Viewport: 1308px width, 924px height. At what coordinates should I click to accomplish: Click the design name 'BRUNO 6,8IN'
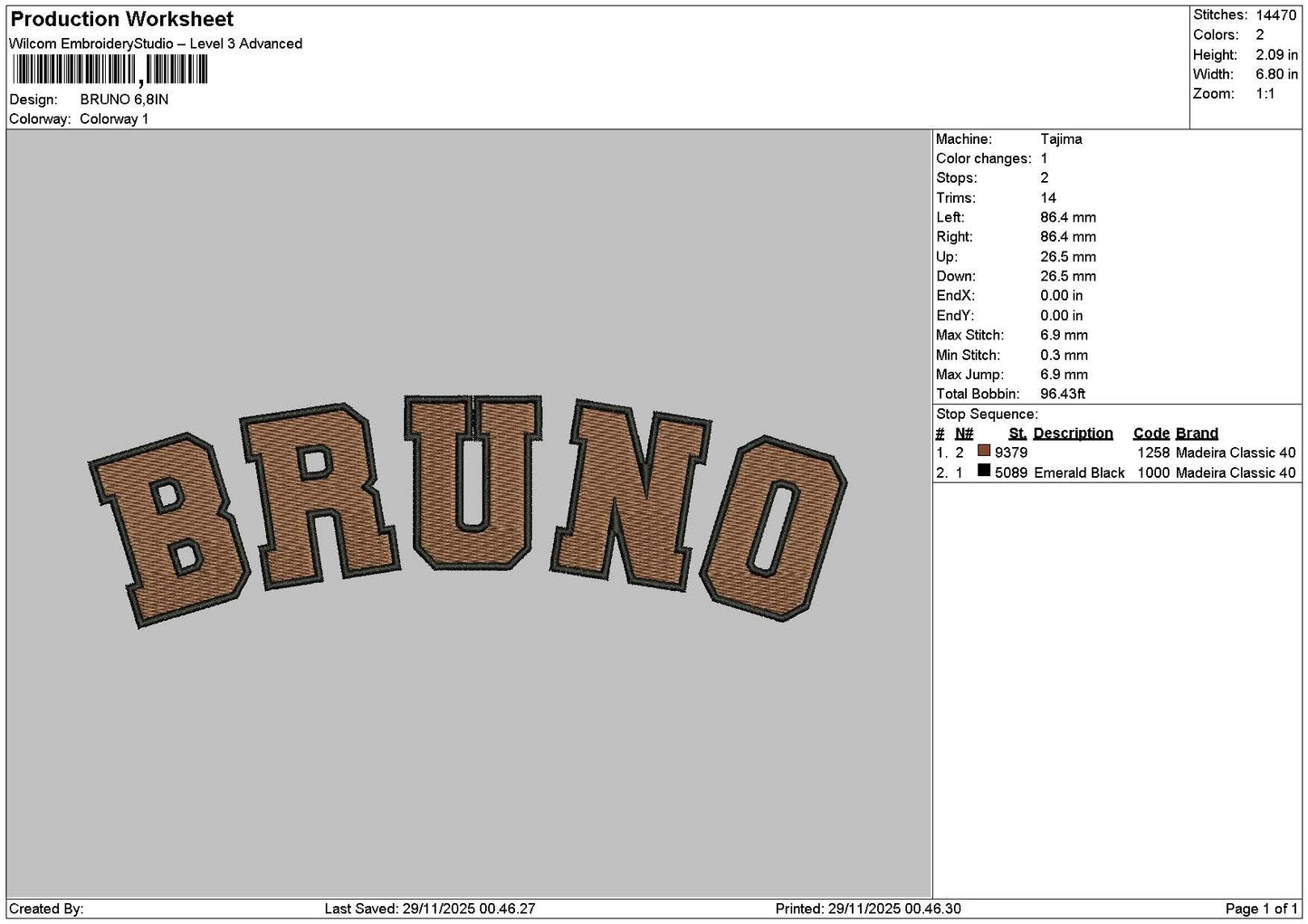point(124,100)
